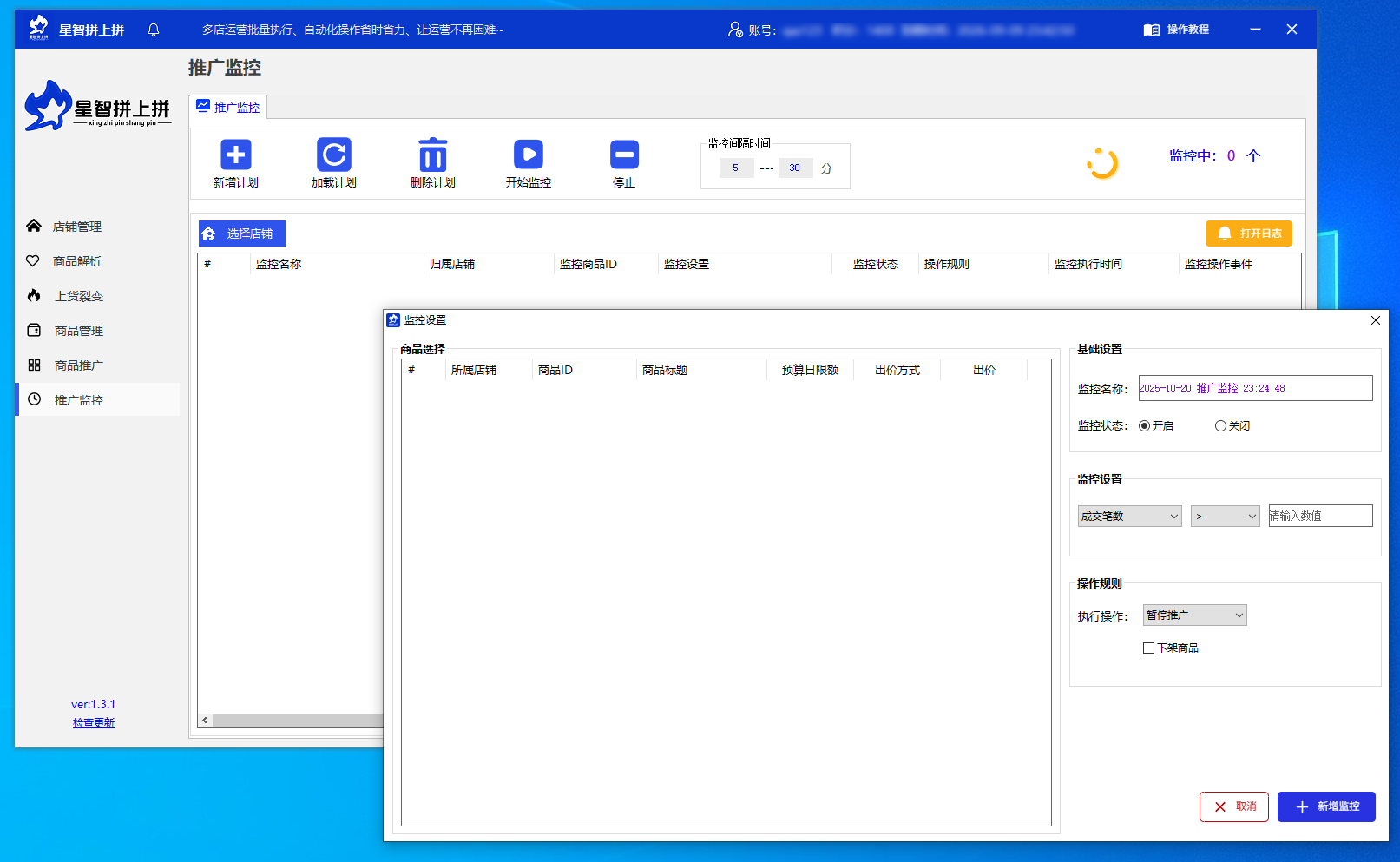Click the horizontal scrollbar left arrow
This screenshot has width=1400, height=862.
point(205,721)
